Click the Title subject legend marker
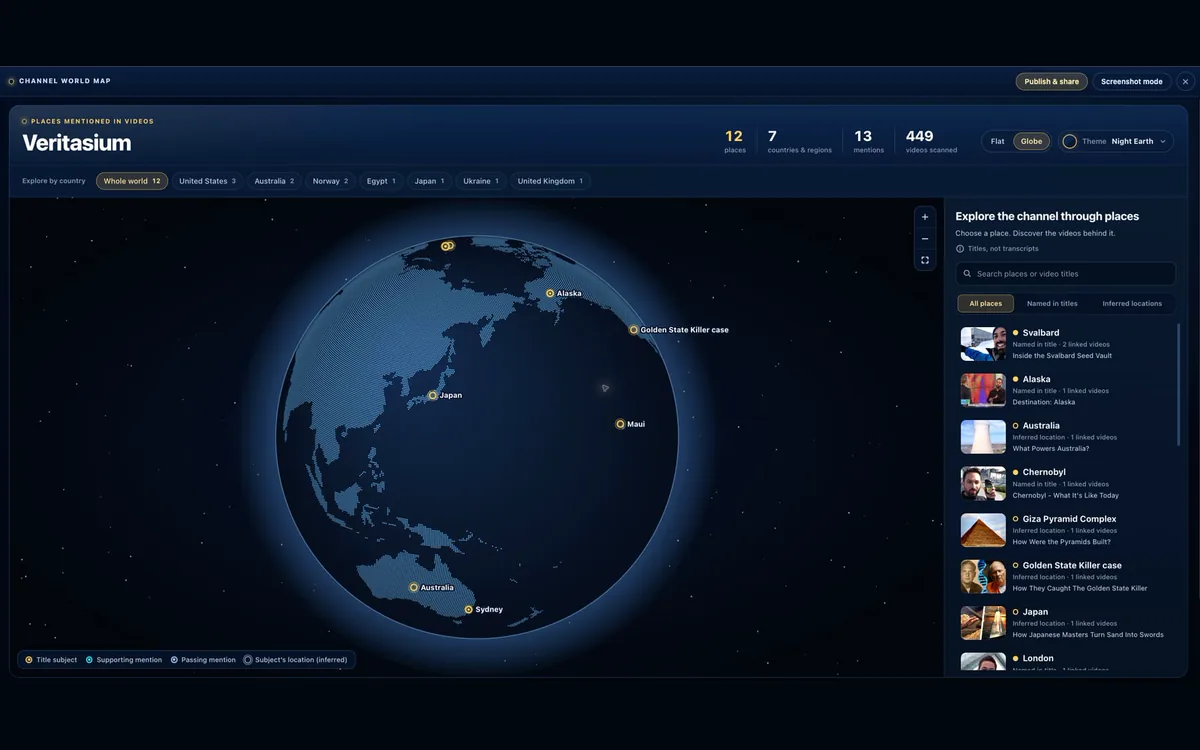Screen dimensions: 1200x750 (x=28, y=660)
